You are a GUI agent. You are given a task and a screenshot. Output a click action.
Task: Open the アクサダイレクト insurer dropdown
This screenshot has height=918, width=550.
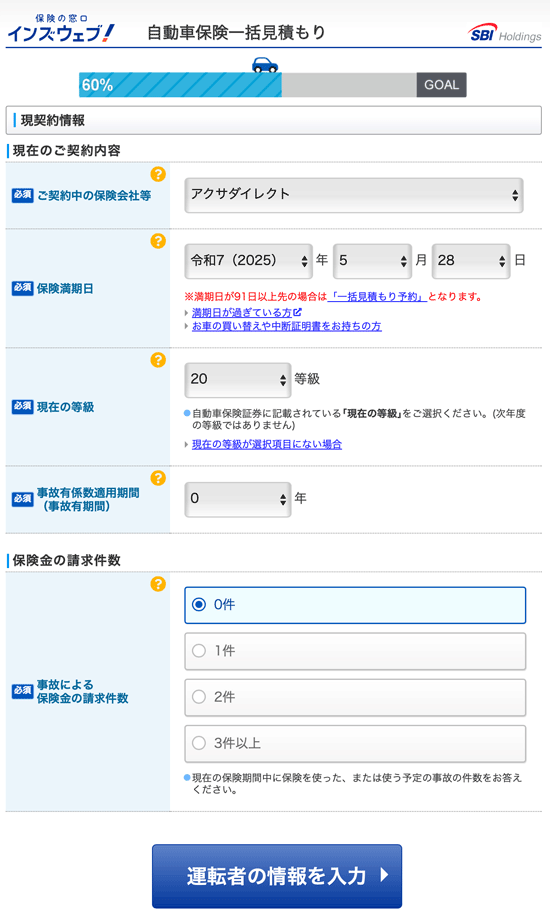tap(354, 195)
